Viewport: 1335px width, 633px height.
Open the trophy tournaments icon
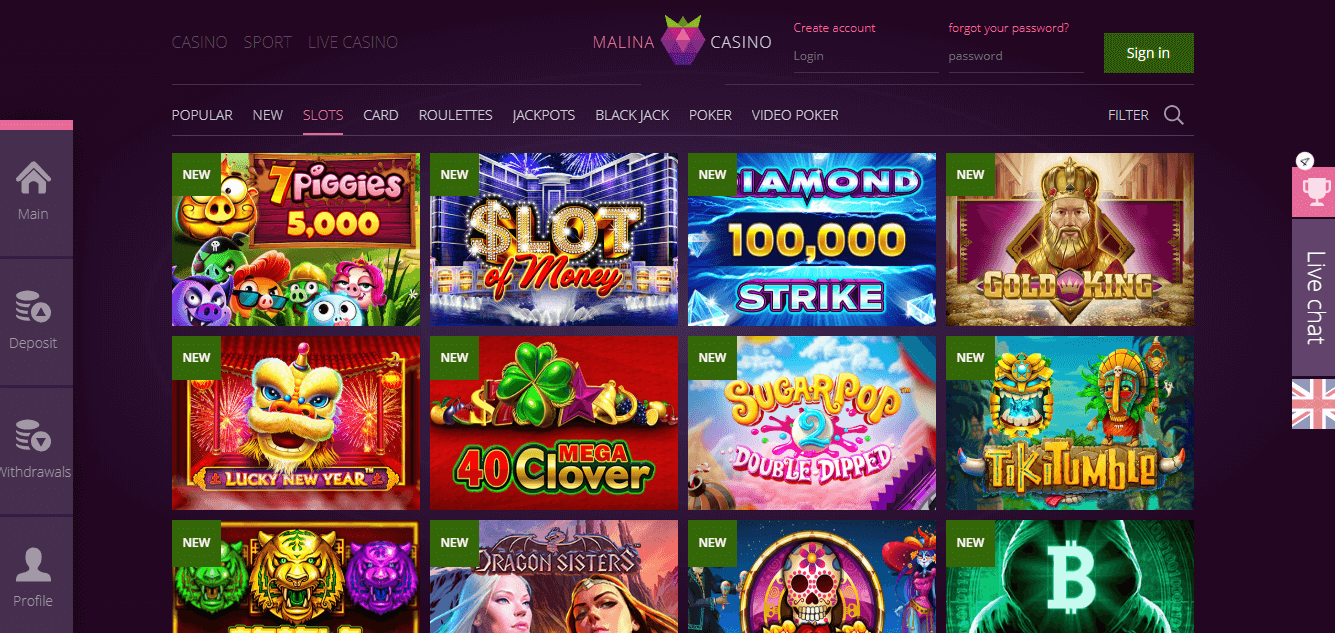1313,192
